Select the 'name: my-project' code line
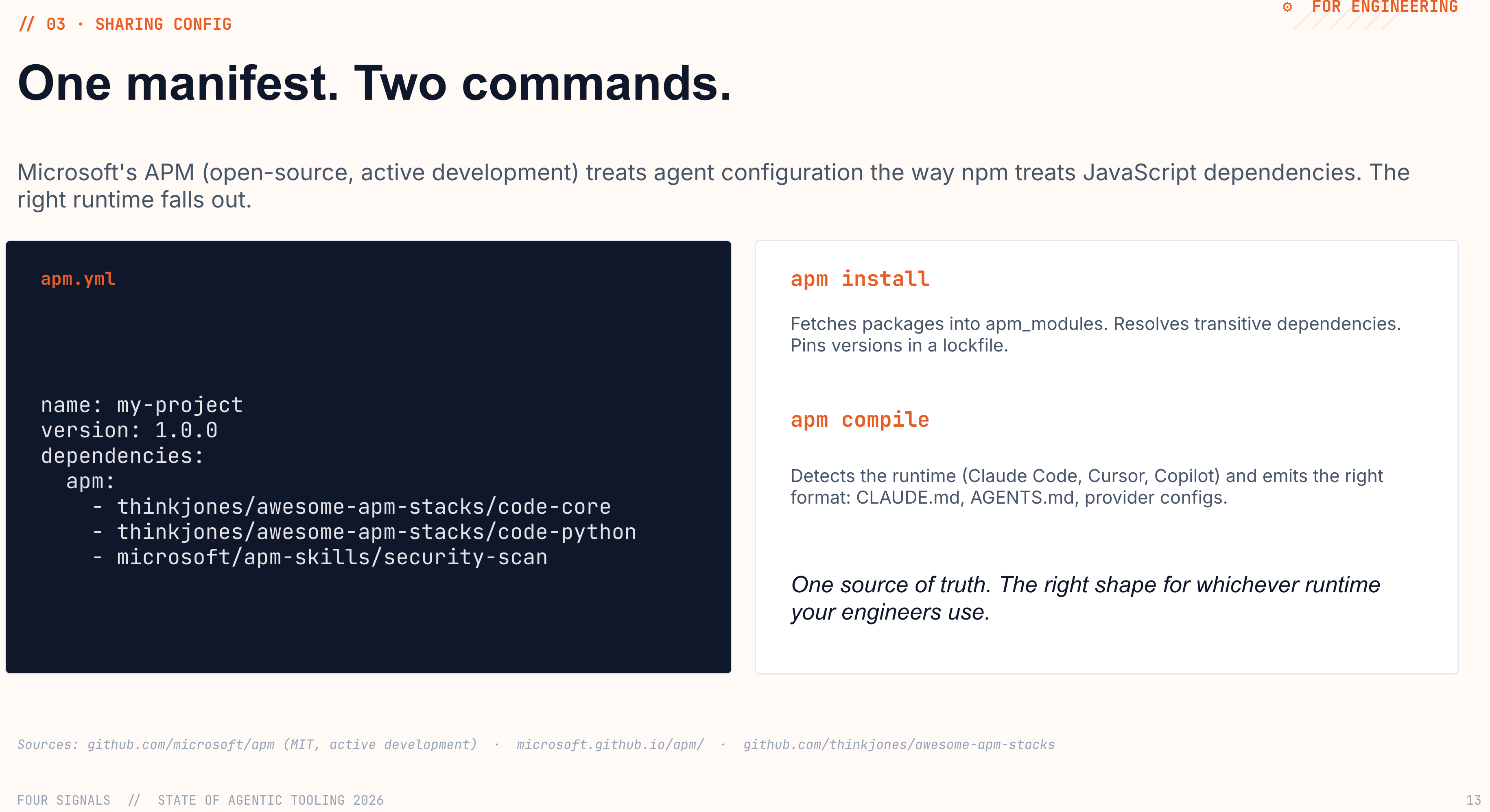This screenshot has width=1490, height=812. tap(142, 405)
